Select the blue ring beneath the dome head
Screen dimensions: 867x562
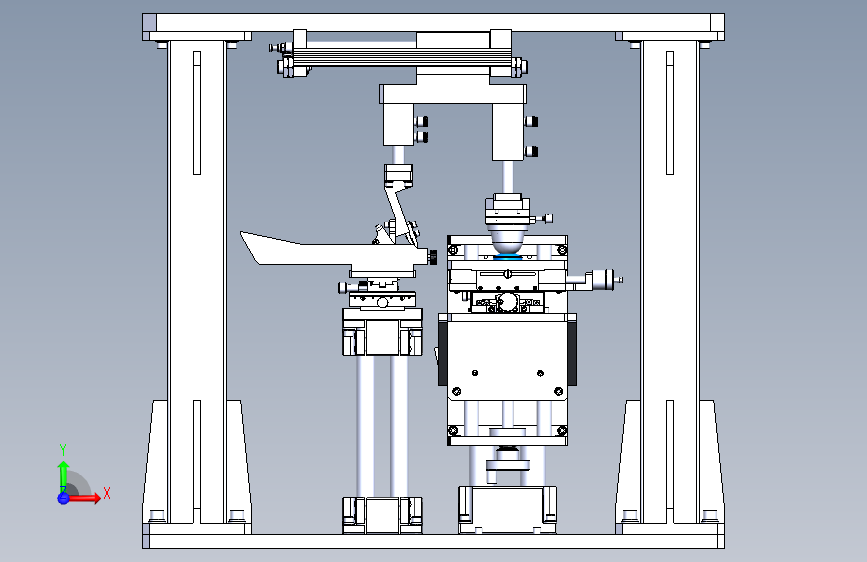(x=507, y=256)
